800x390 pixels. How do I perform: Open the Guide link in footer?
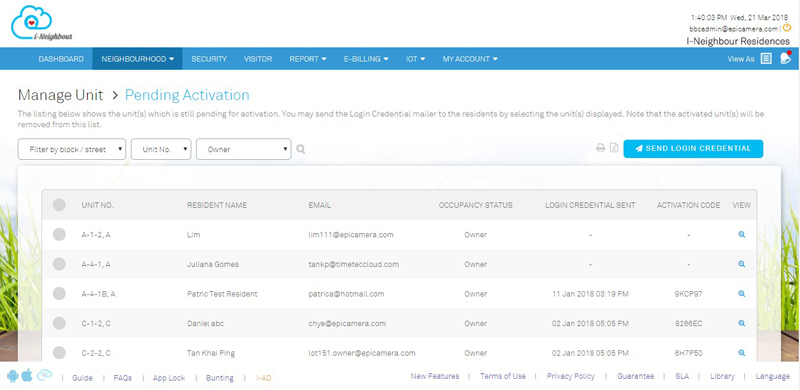point(82,378)
